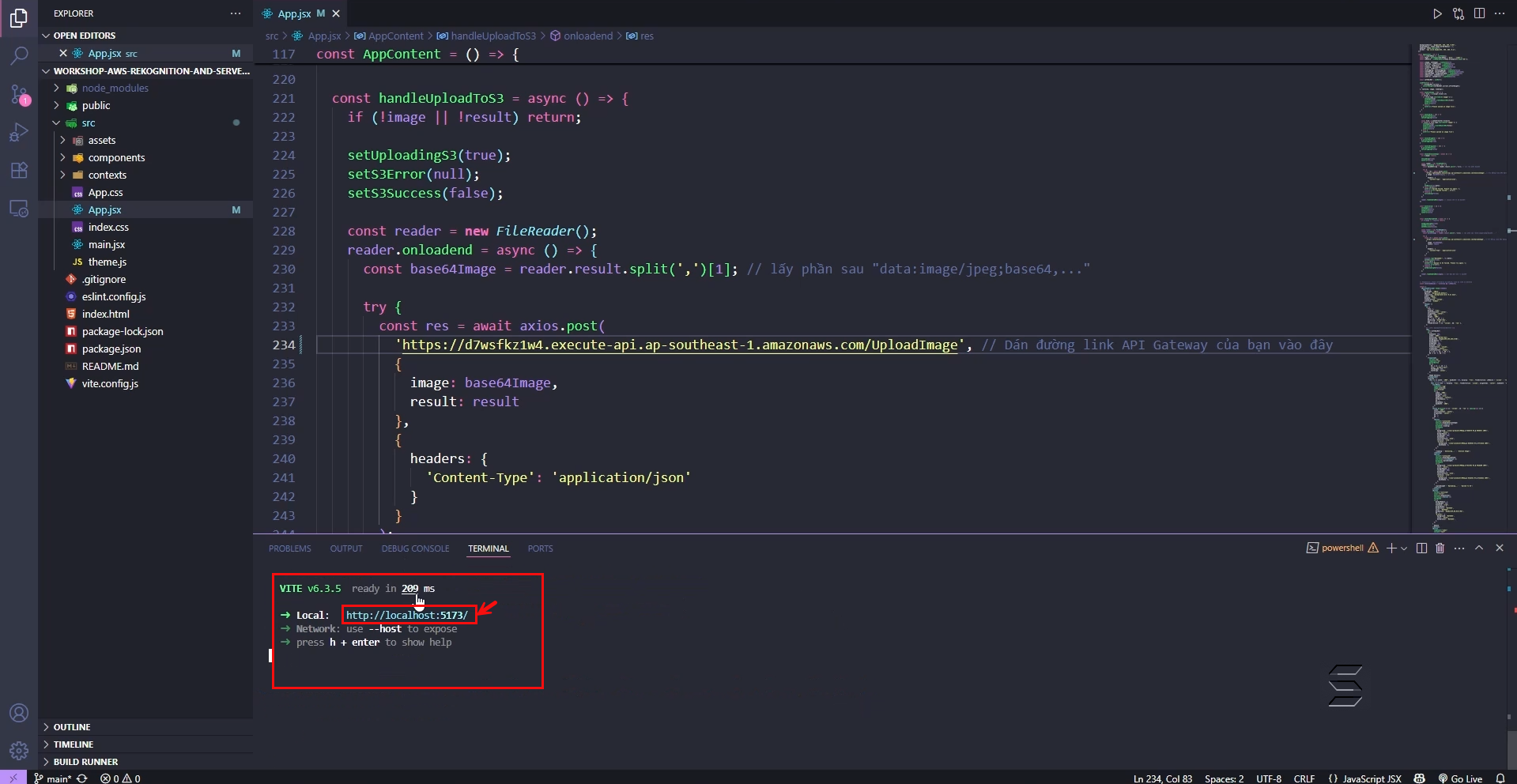Open Source Control view with one pending change

point(19,94)
